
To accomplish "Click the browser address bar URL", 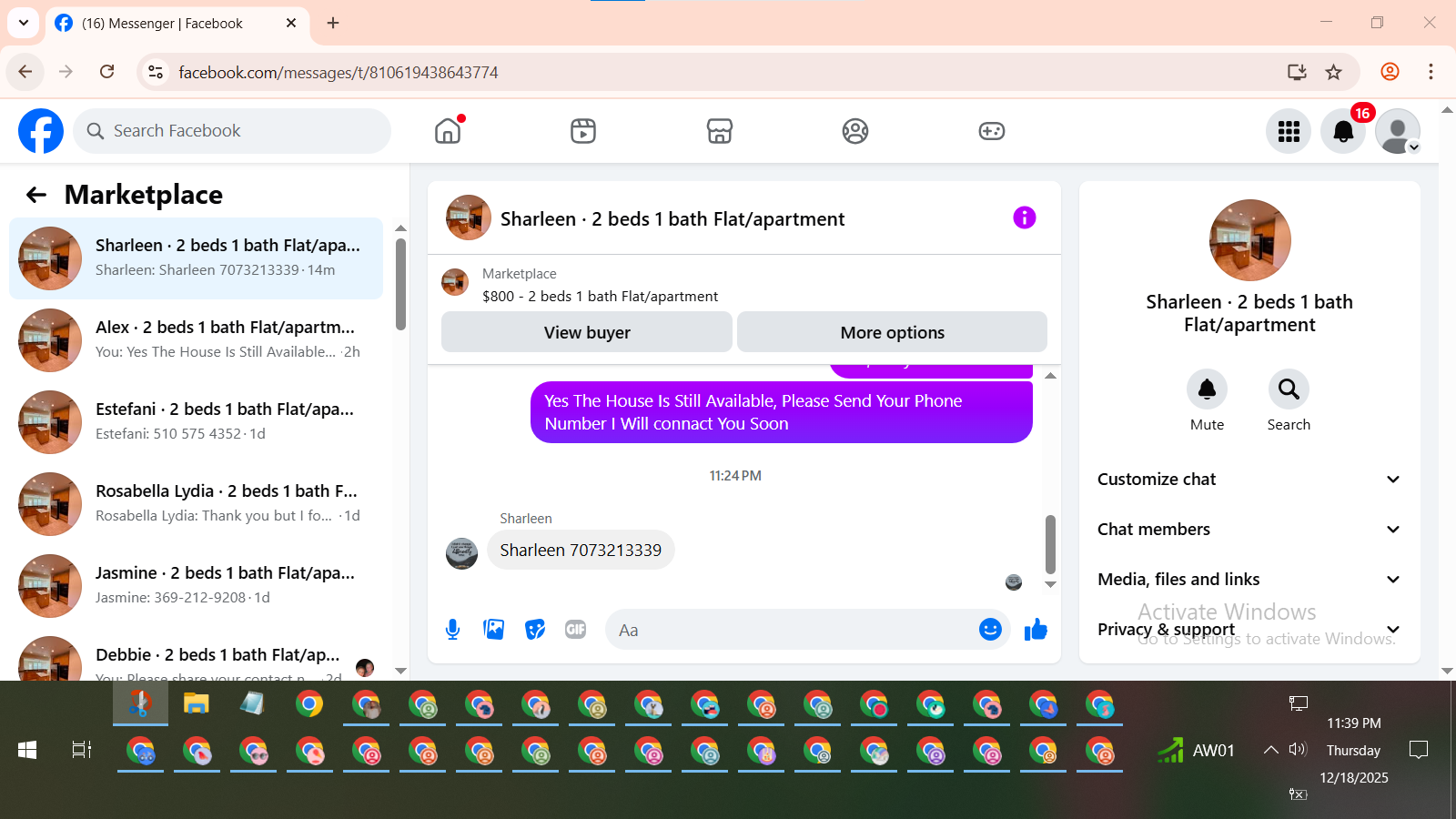I will pos(339,73).
